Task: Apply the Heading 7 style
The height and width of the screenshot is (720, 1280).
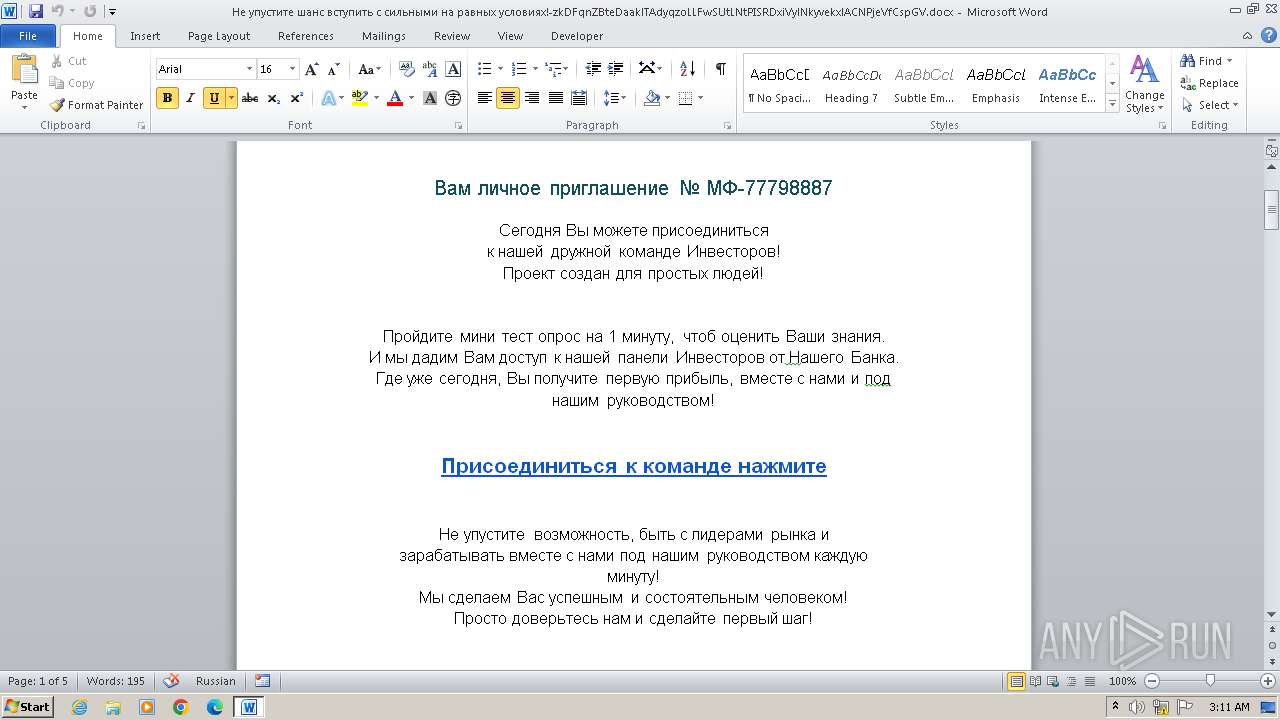Action: tap(851, 84)
